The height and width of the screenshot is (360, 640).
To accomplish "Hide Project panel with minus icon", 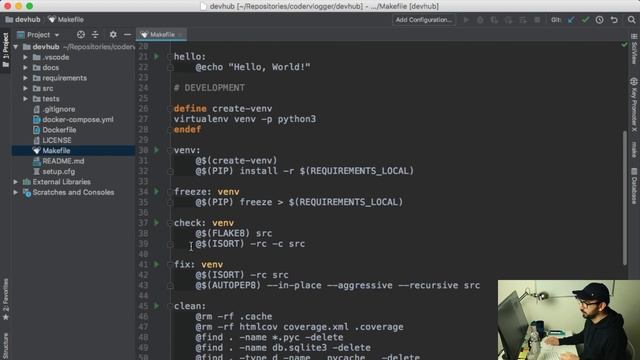I will click(127, 35).
